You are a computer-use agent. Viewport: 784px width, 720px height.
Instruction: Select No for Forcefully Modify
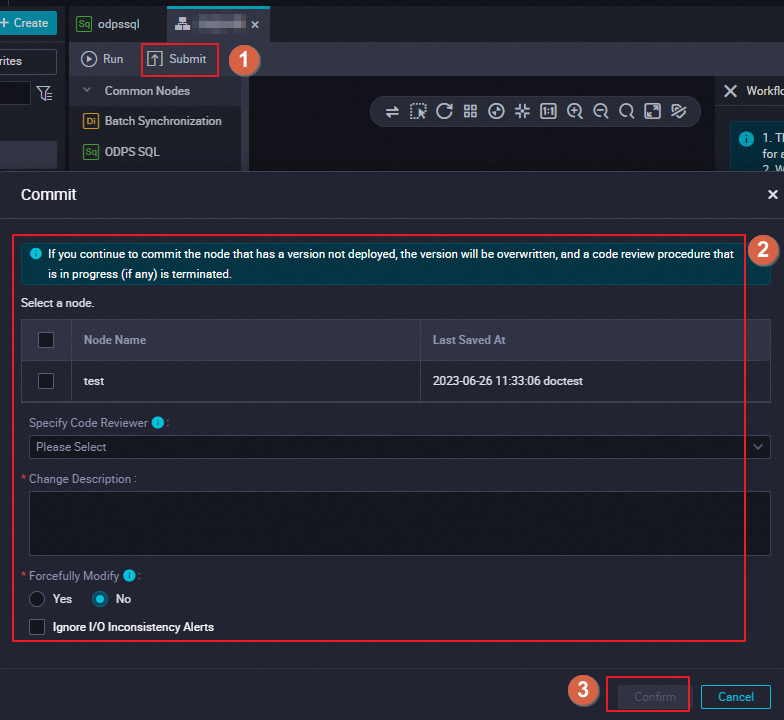pyautogui.click(x=100, y=599)
